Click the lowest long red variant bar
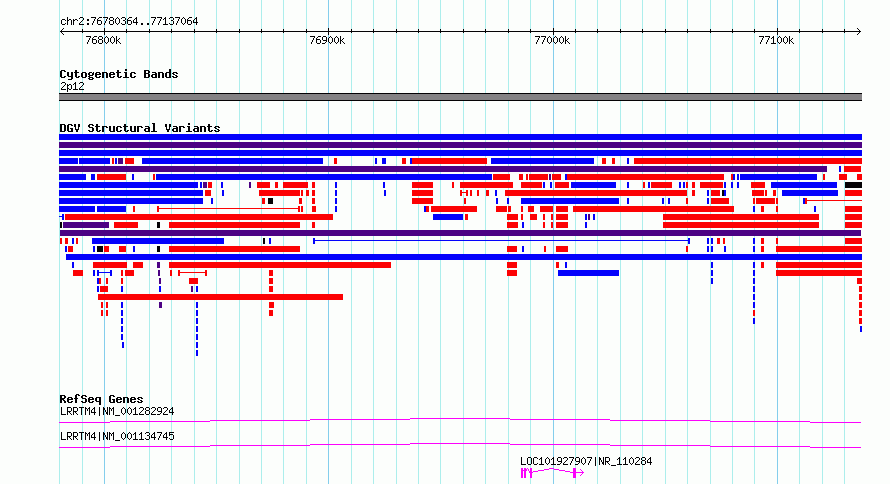 click(220, 297)
